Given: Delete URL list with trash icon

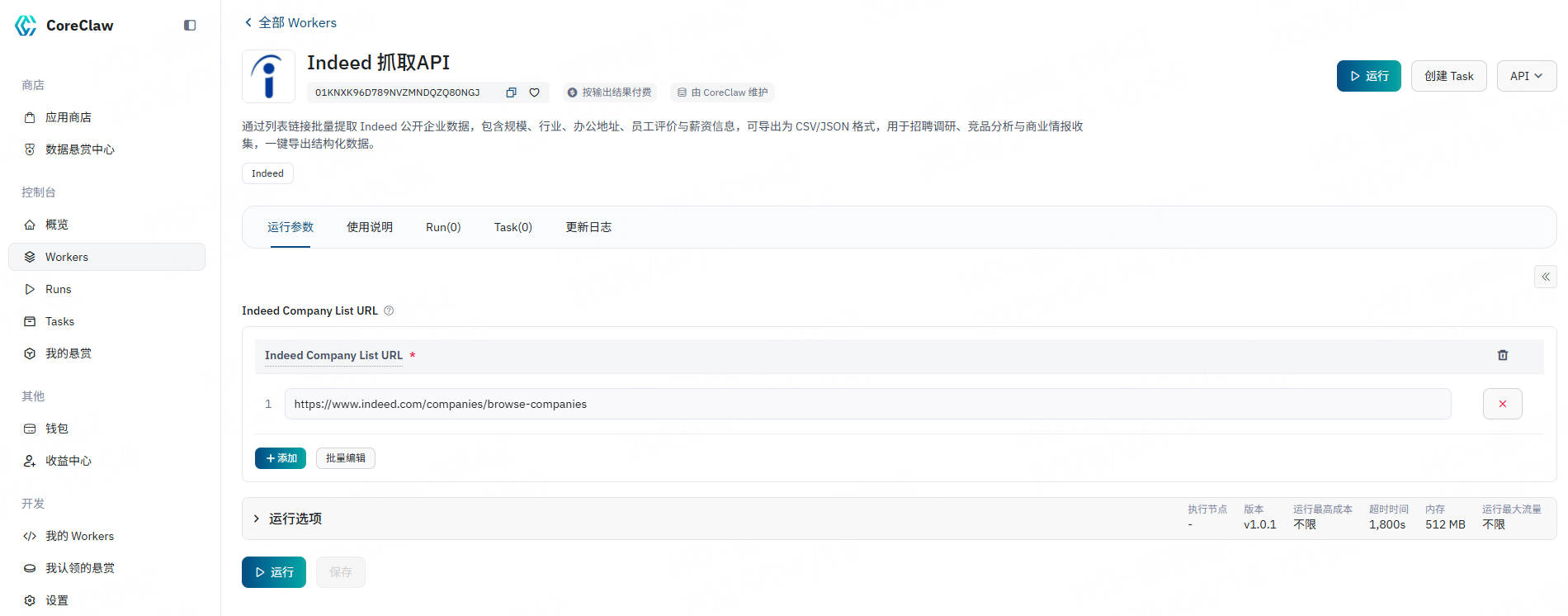Looking at the screenshot, I should tap(1502, 355).
